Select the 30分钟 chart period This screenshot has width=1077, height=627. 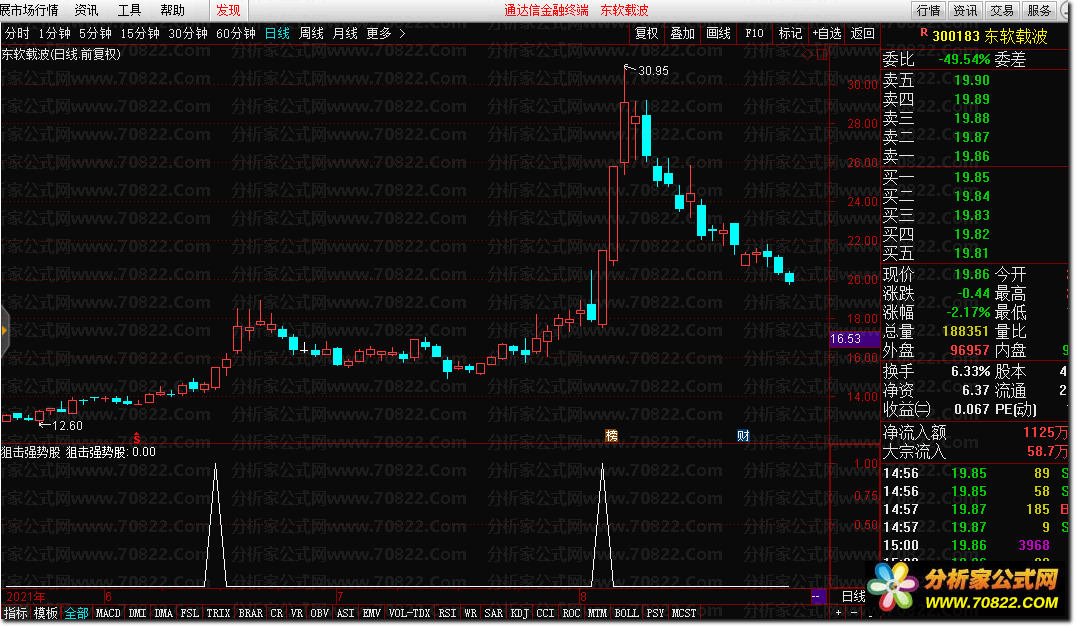pyautogui.click(x=188, y=33)
